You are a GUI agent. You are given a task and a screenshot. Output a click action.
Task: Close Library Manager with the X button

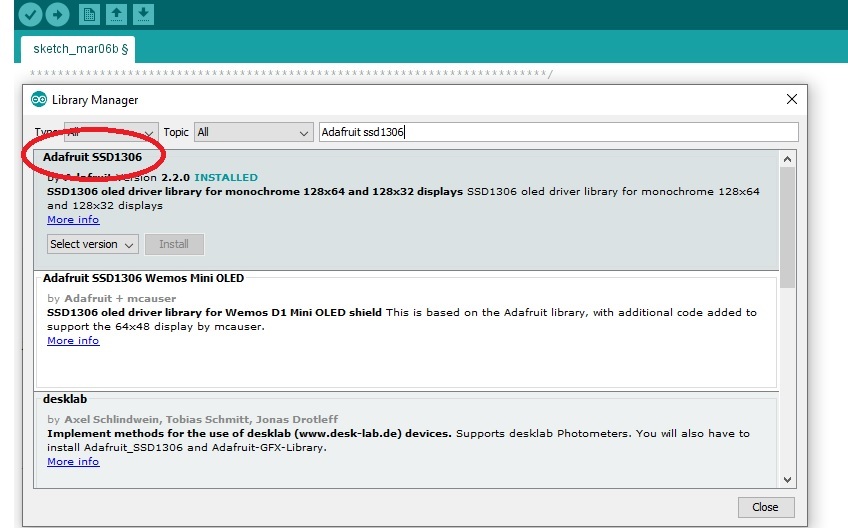click(792, 99)
